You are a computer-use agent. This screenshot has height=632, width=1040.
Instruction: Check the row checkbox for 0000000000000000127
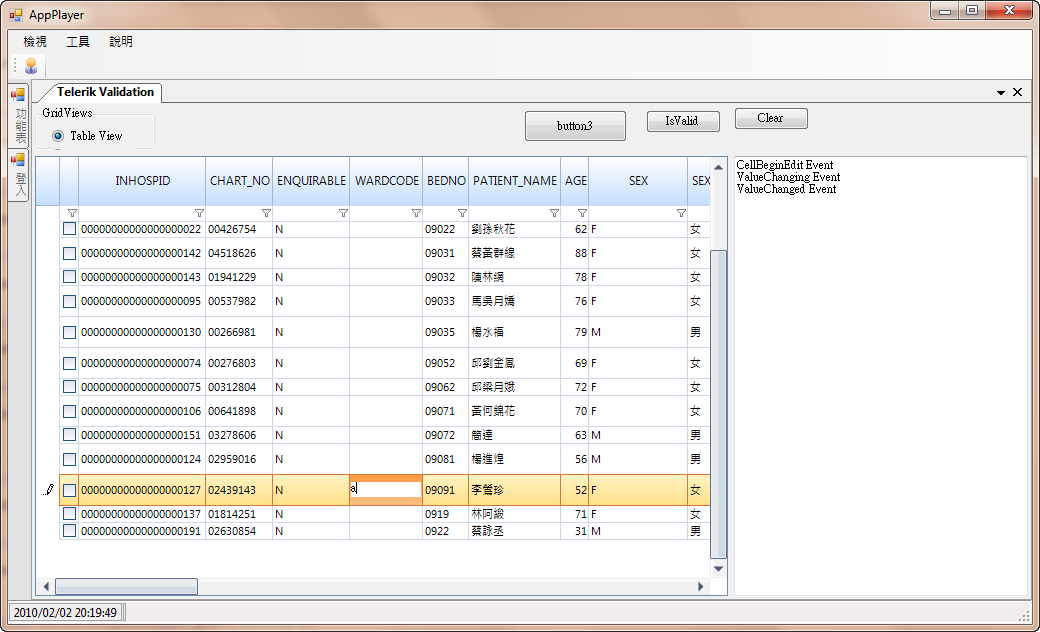pyautogui.click(x=69, y=490)
